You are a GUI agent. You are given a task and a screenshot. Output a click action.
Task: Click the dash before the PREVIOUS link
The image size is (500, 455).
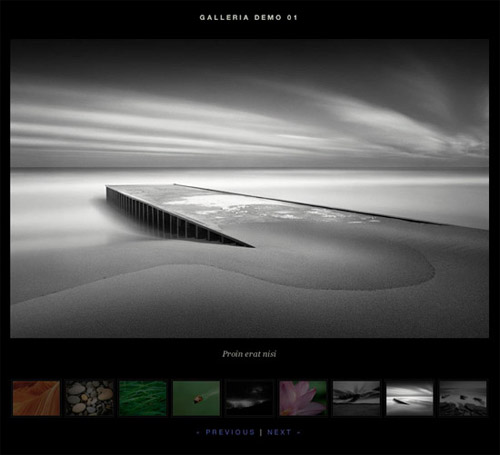click(199, 433)
